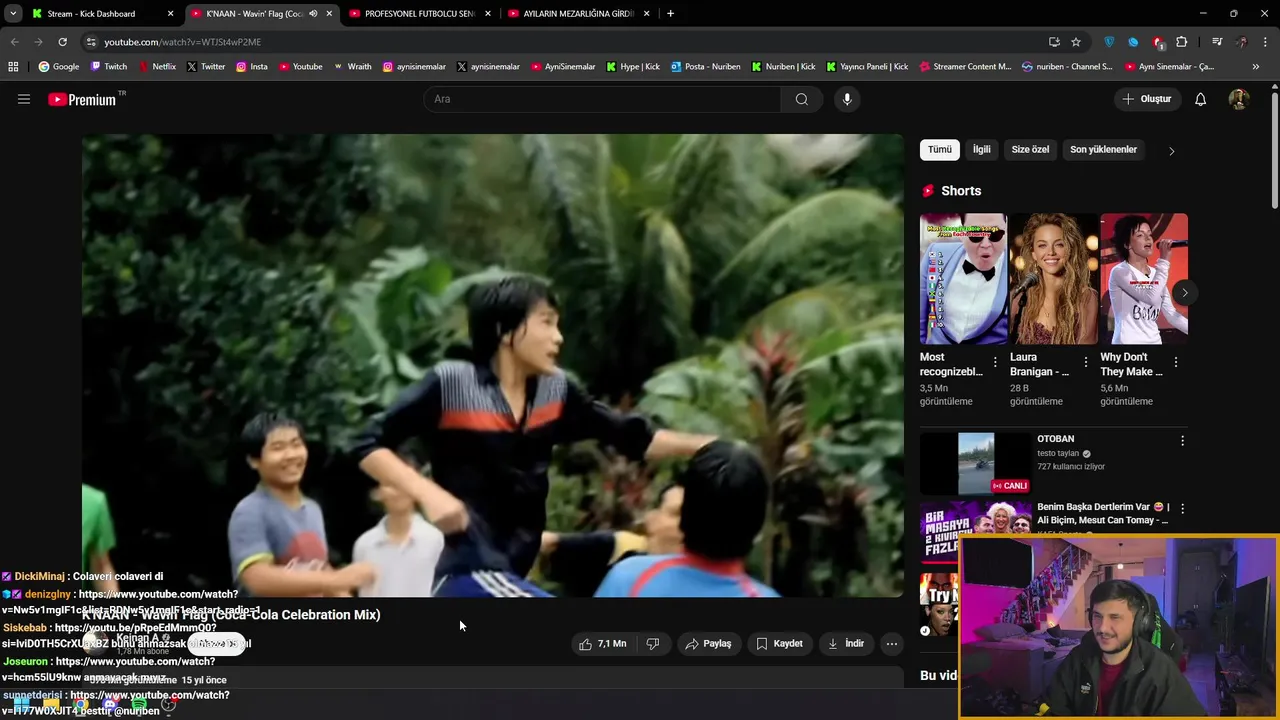Open more actions ellipsis under video
This screenshot has height=720, width=1280.
coord(892,644)
